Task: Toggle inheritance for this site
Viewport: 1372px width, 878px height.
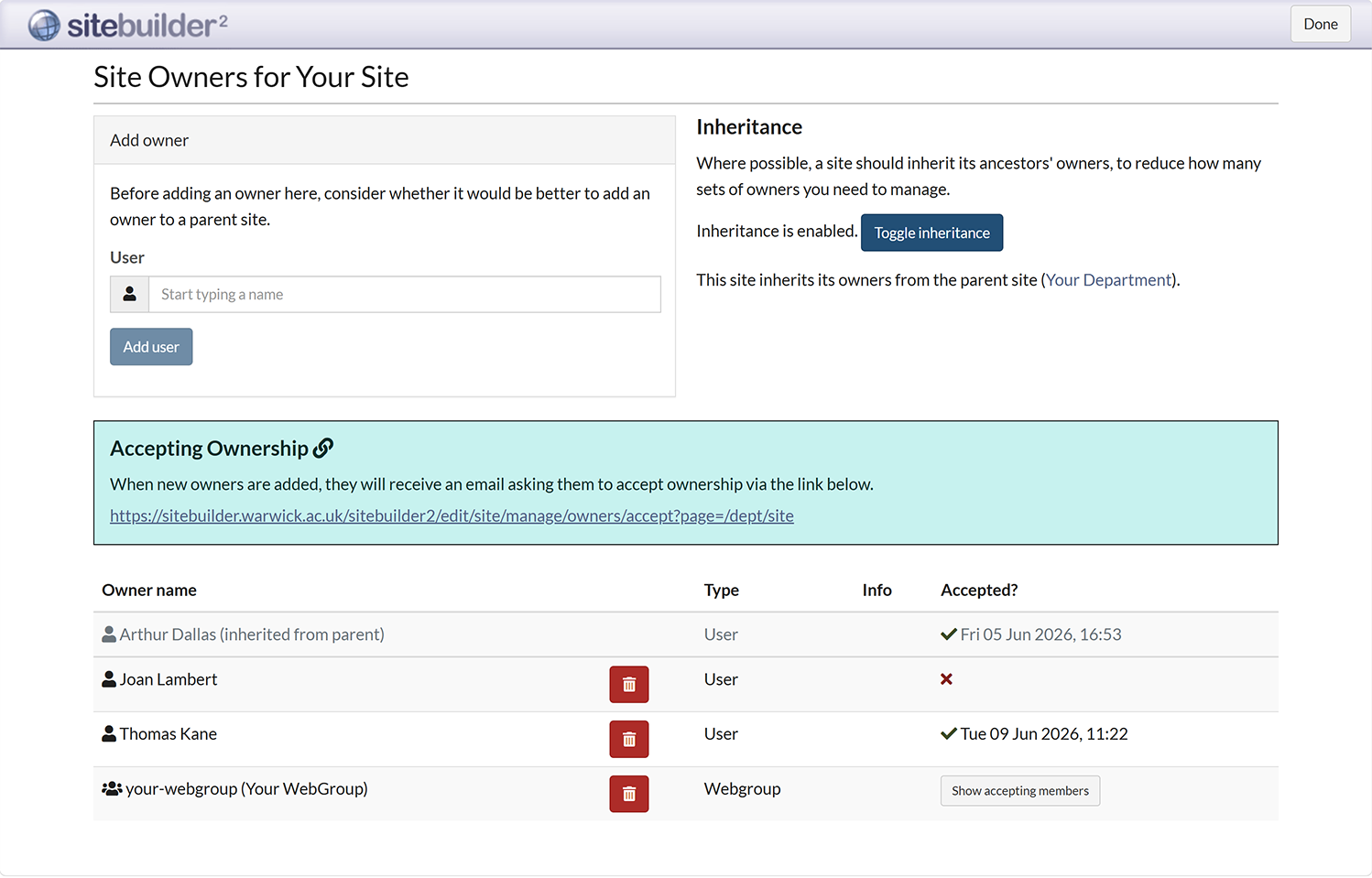Action: click(931, 233)
